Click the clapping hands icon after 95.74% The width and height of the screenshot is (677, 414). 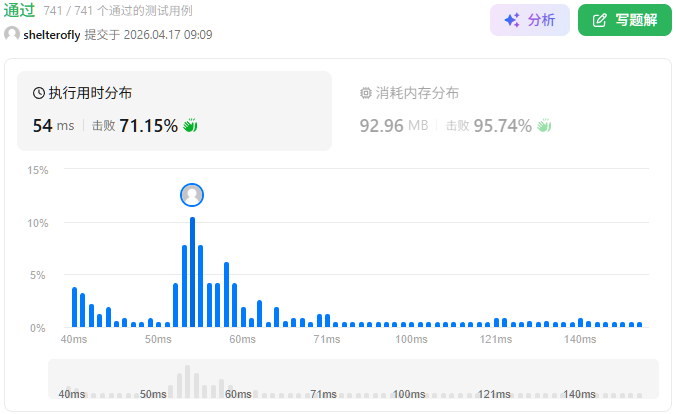pos(545,126)
